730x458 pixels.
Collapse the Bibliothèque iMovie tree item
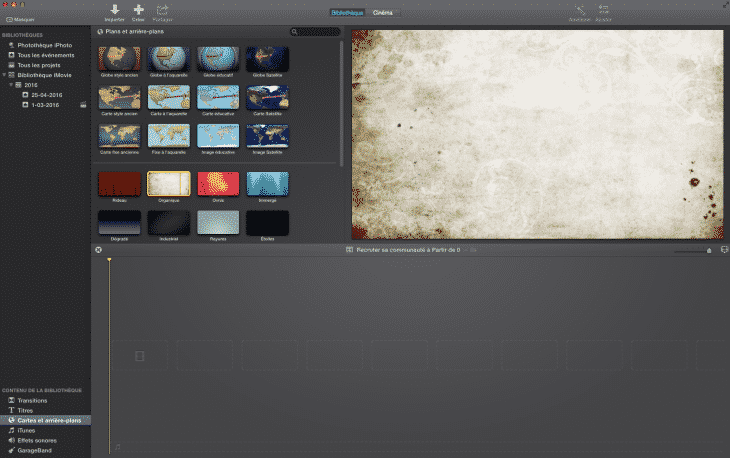[x=4, y=74]
